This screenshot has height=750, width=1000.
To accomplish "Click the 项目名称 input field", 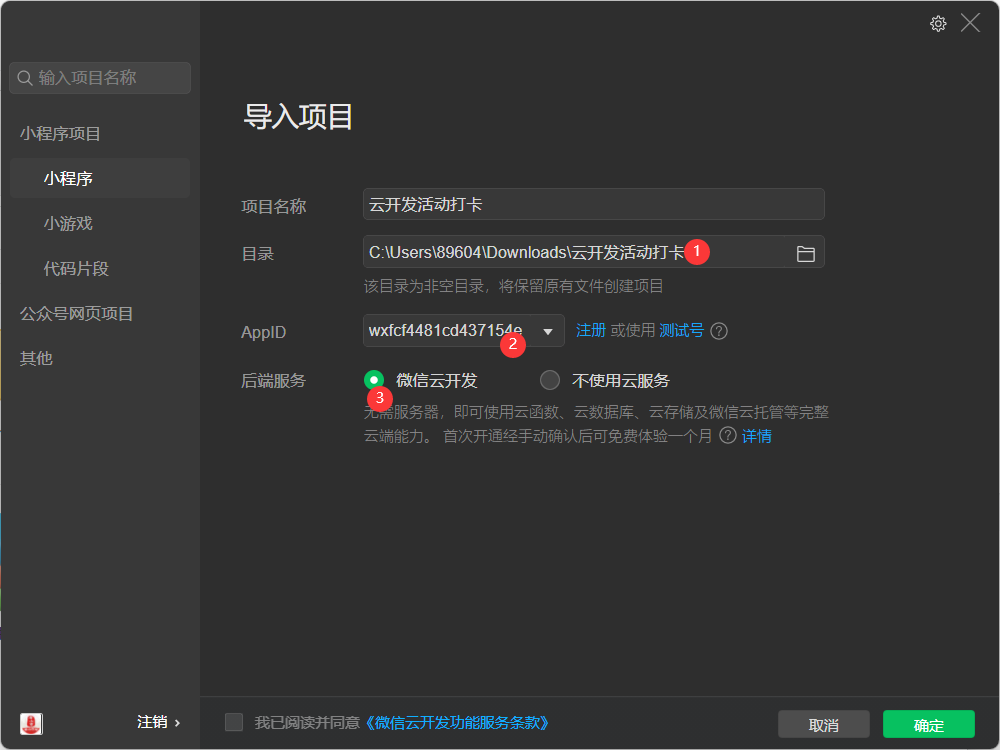I will 593,204.
